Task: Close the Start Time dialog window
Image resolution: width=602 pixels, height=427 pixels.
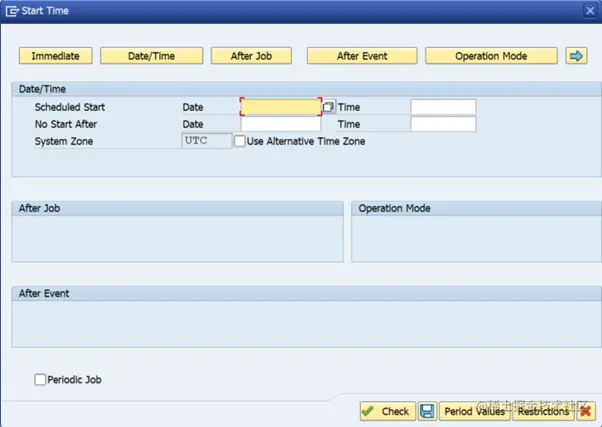Action: 590,11
